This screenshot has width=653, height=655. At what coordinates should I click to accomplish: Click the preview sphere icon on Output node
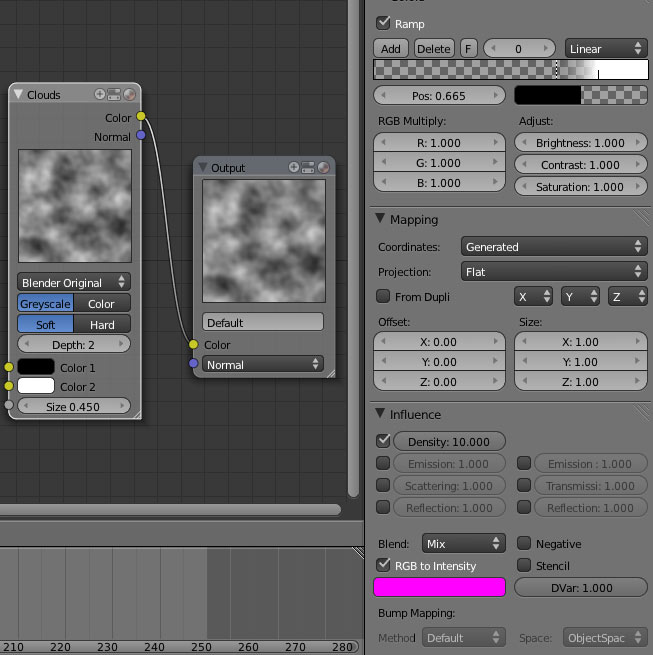[x=323, y=168]
